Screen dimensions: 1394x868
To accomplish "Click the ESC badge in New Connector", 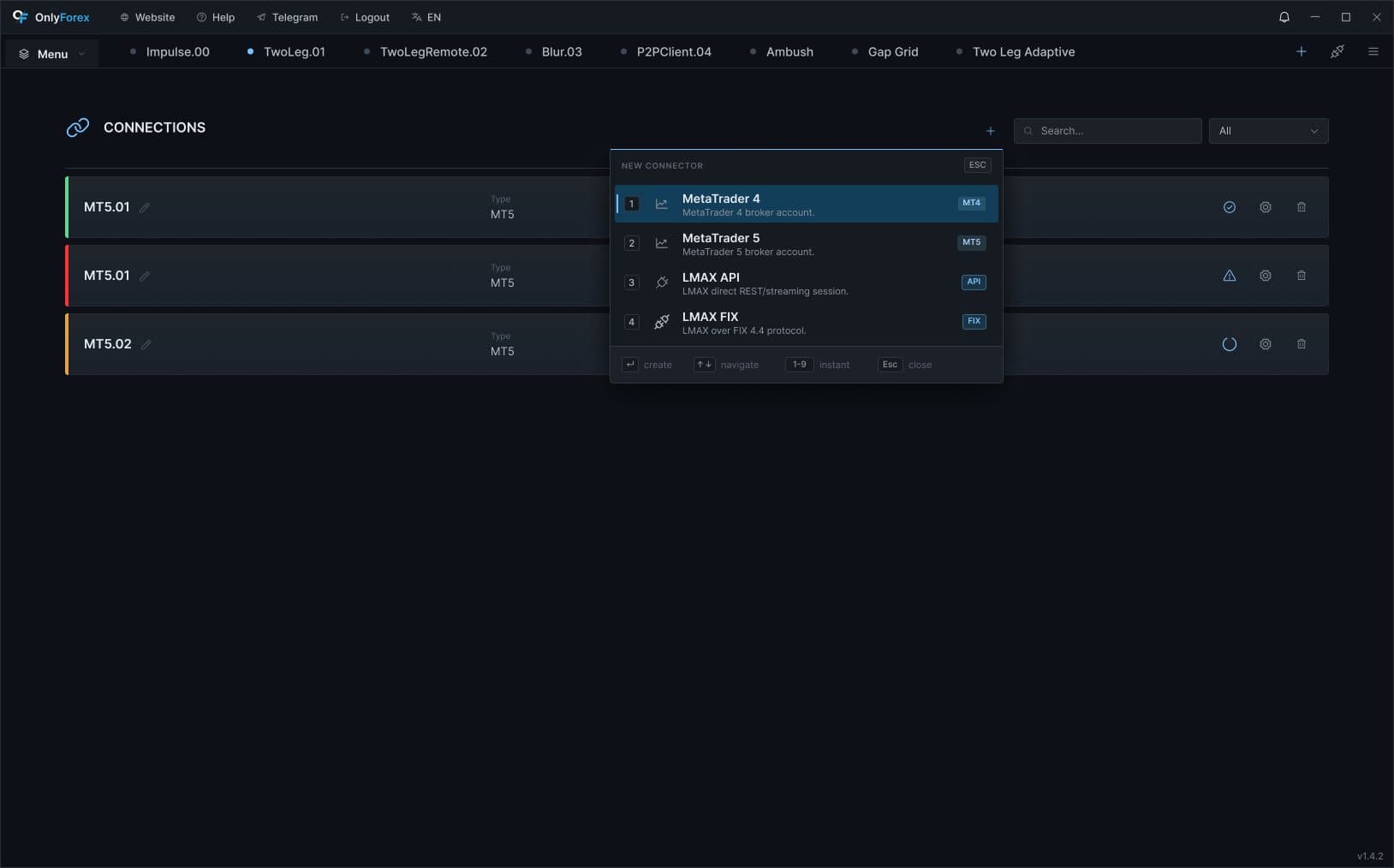I will click(x=977, y=165).
